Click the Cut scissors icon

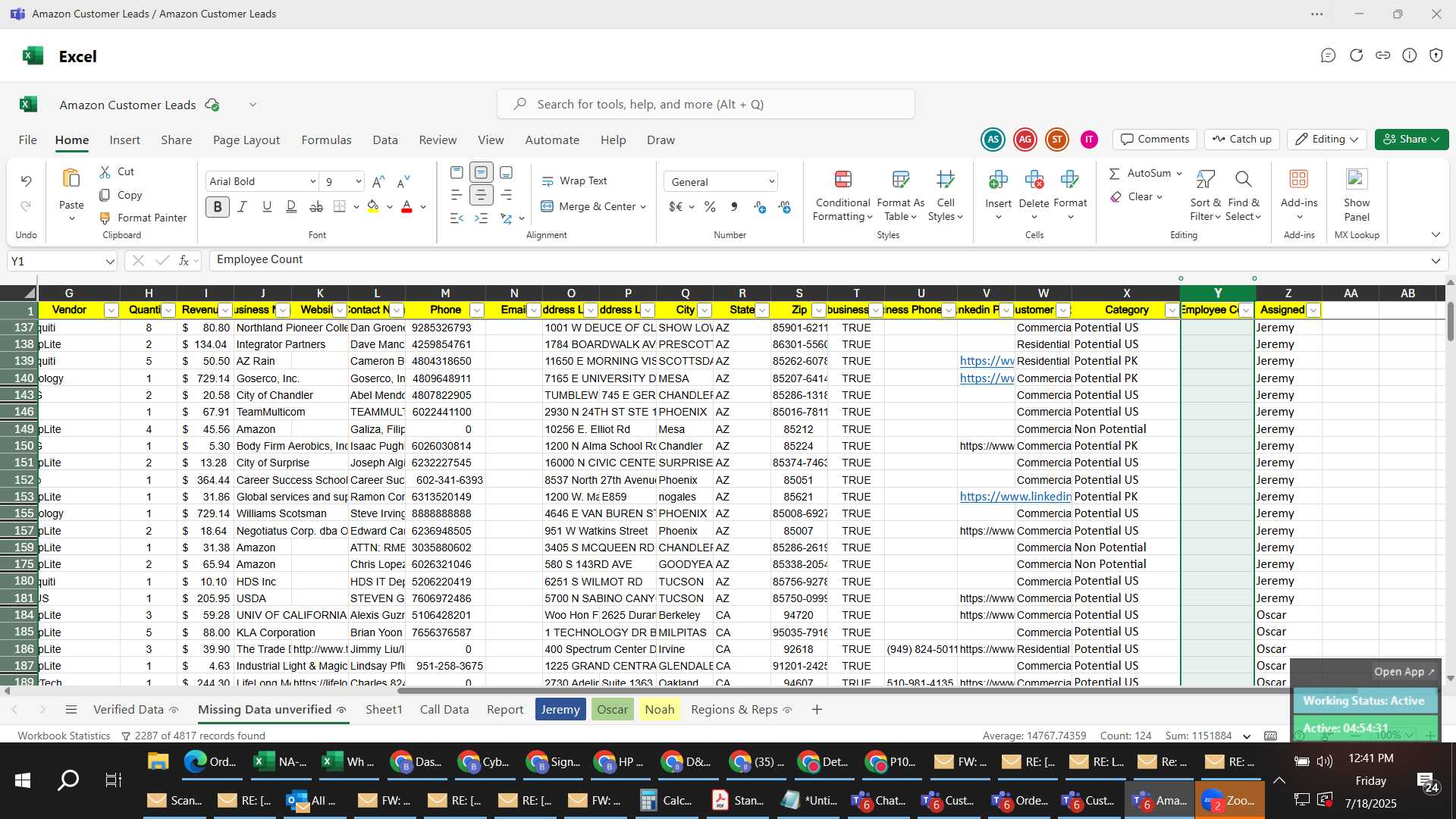click(105, 172)
